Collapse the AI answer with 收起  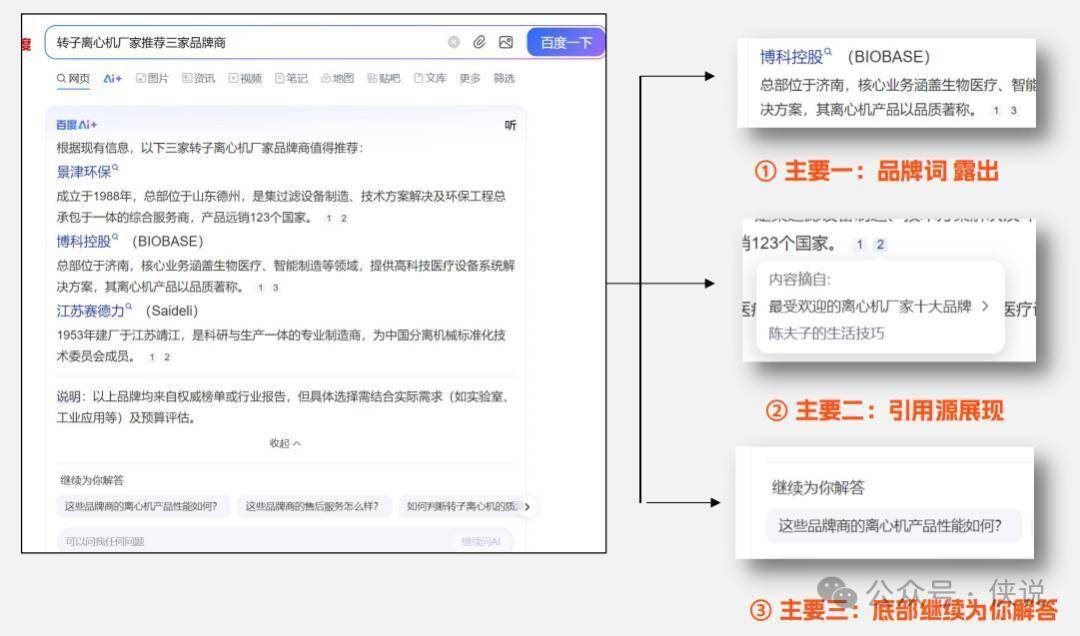(x=284, y=443)
